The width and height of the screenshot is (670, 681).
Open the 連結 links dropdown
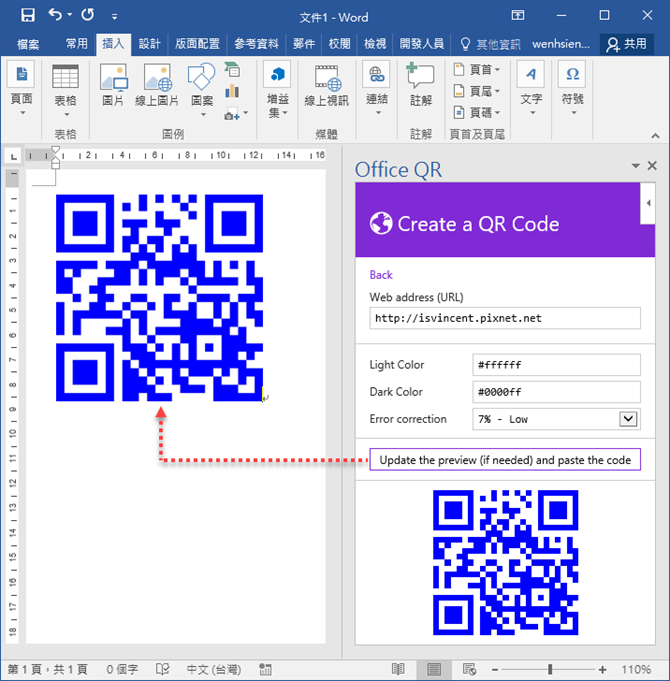pyautogui.click(x=376, y=89)
